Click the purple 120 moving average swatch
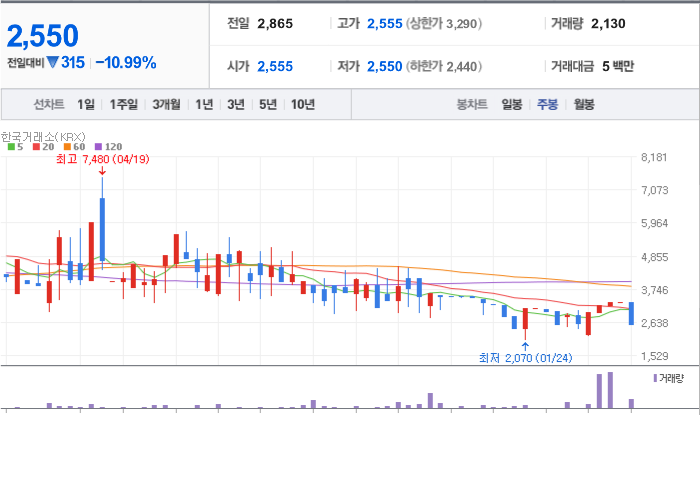The height and width of the screenshot is (490, 700). coord(99,147)
